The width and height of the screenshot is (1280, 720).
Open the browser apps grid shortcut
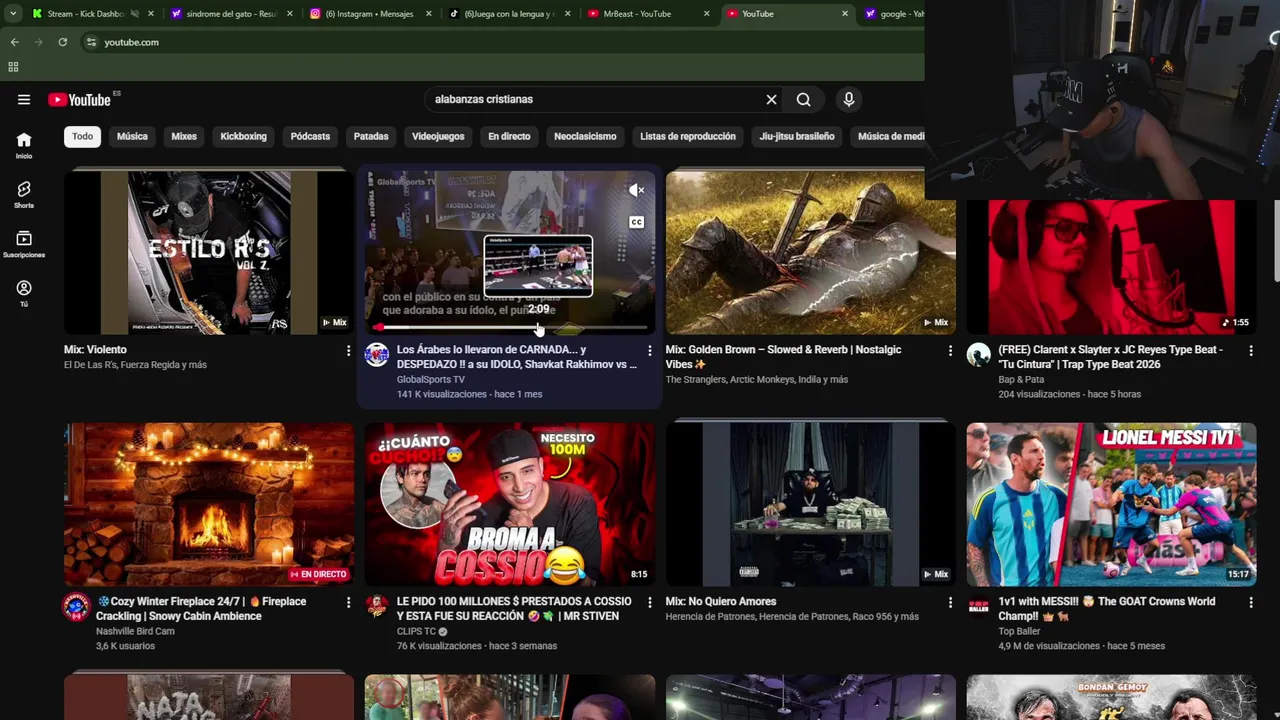point(13,67)
